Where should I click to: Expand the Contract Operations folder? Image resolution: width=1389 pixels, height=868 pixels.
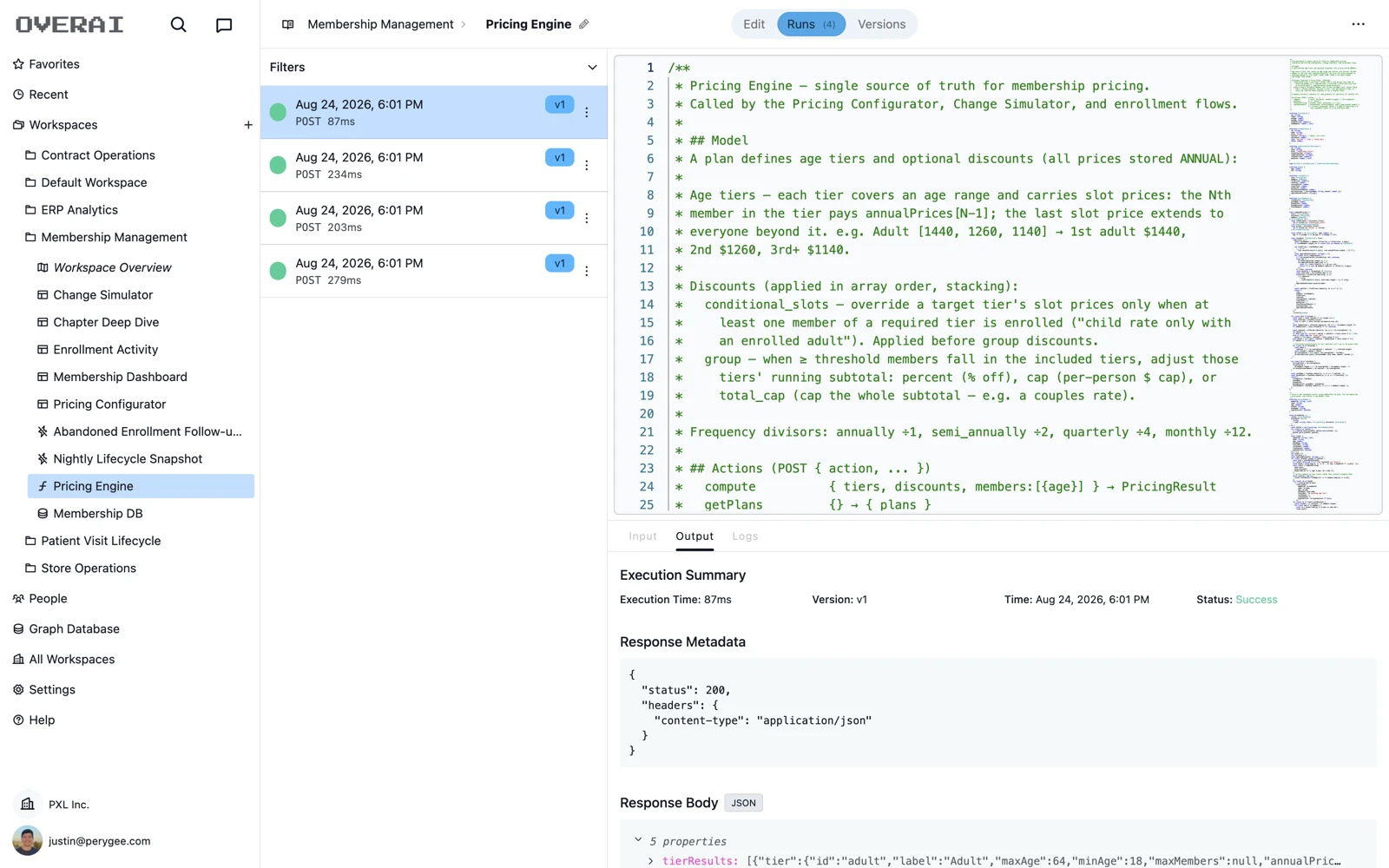point(98,155)
